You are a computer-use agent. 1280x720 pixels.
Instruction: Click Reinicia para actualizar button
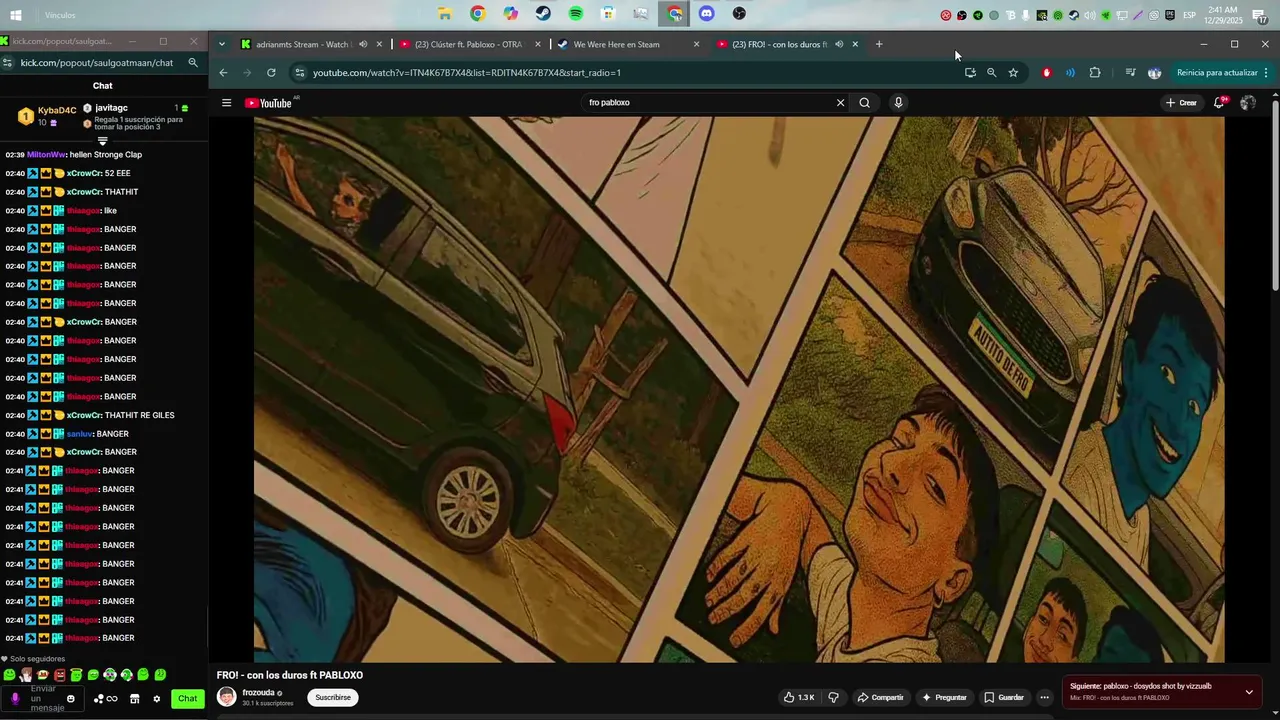pos(1217,72)
